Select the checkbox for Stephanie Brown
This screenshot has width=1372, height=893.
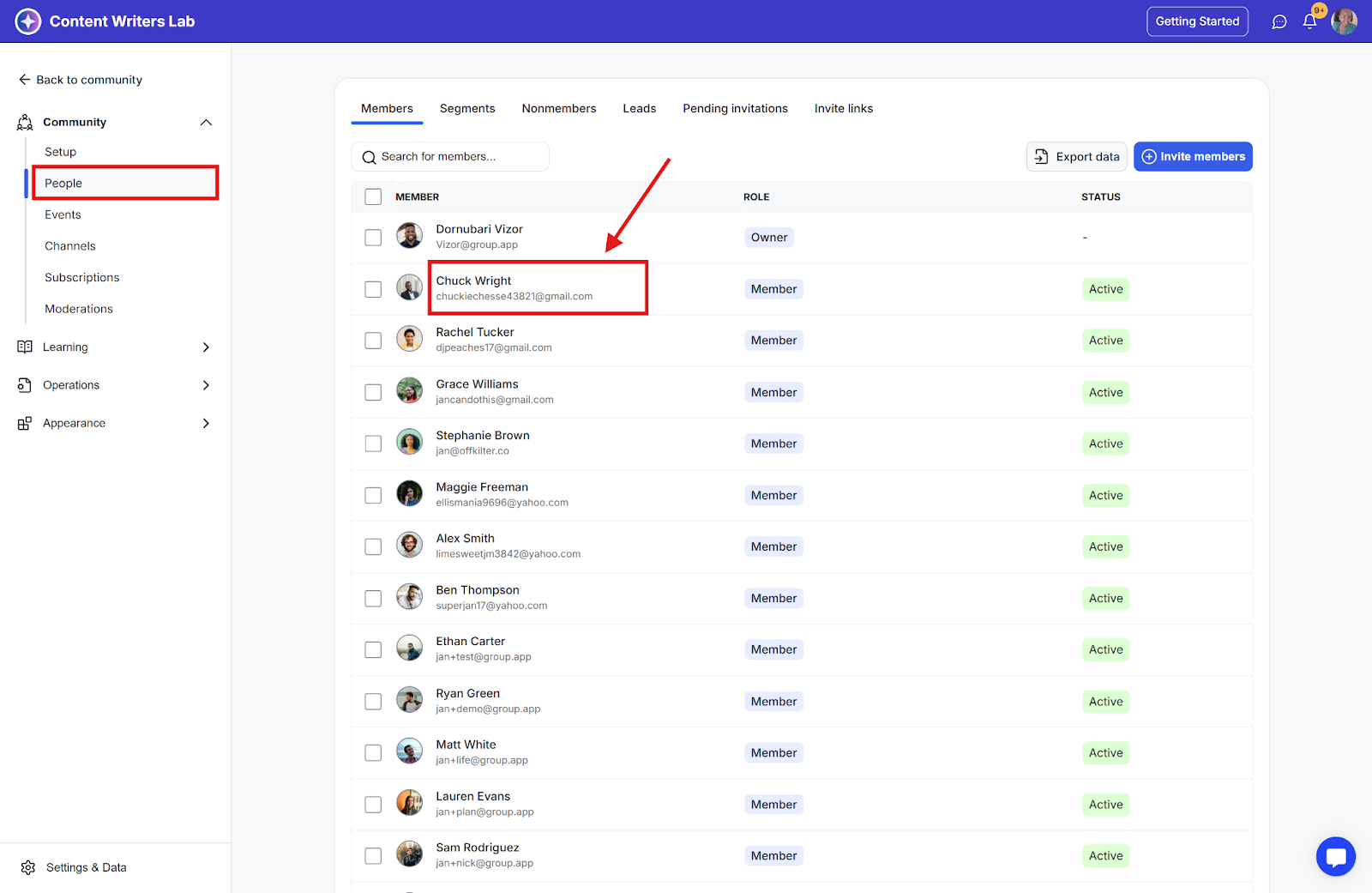373,443
